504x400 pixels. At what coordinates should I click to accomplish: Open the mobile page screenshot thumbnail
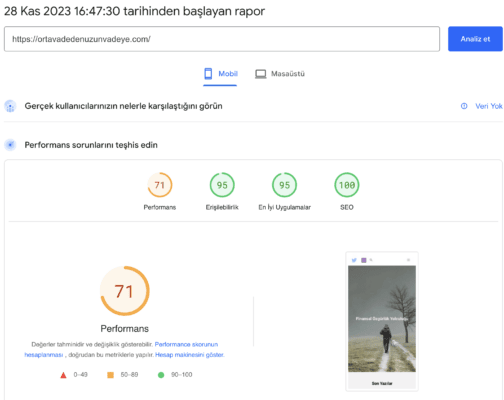point(382,321)
